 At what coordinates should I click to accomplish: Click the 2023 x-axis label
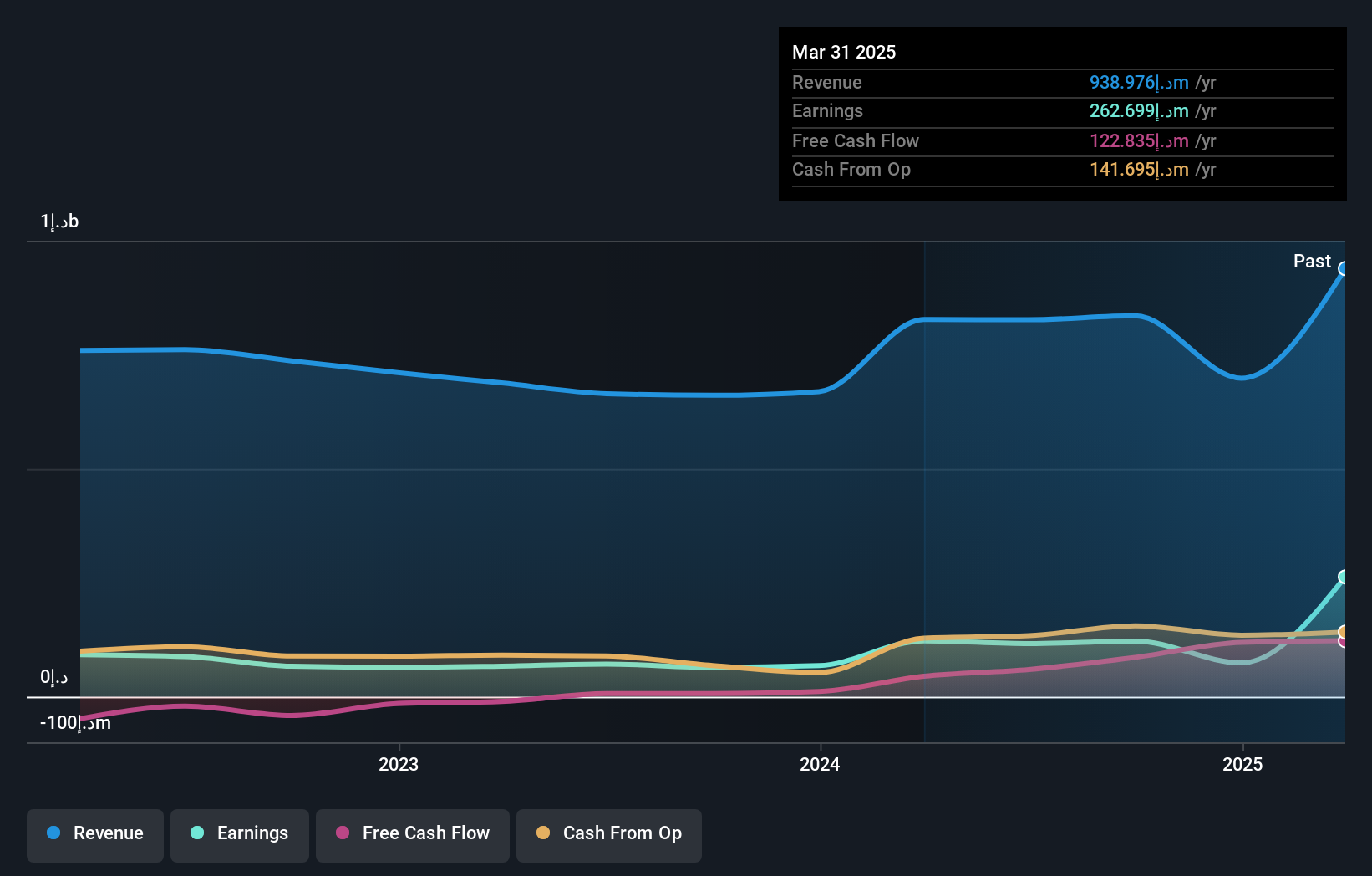(x=399, y=764)
